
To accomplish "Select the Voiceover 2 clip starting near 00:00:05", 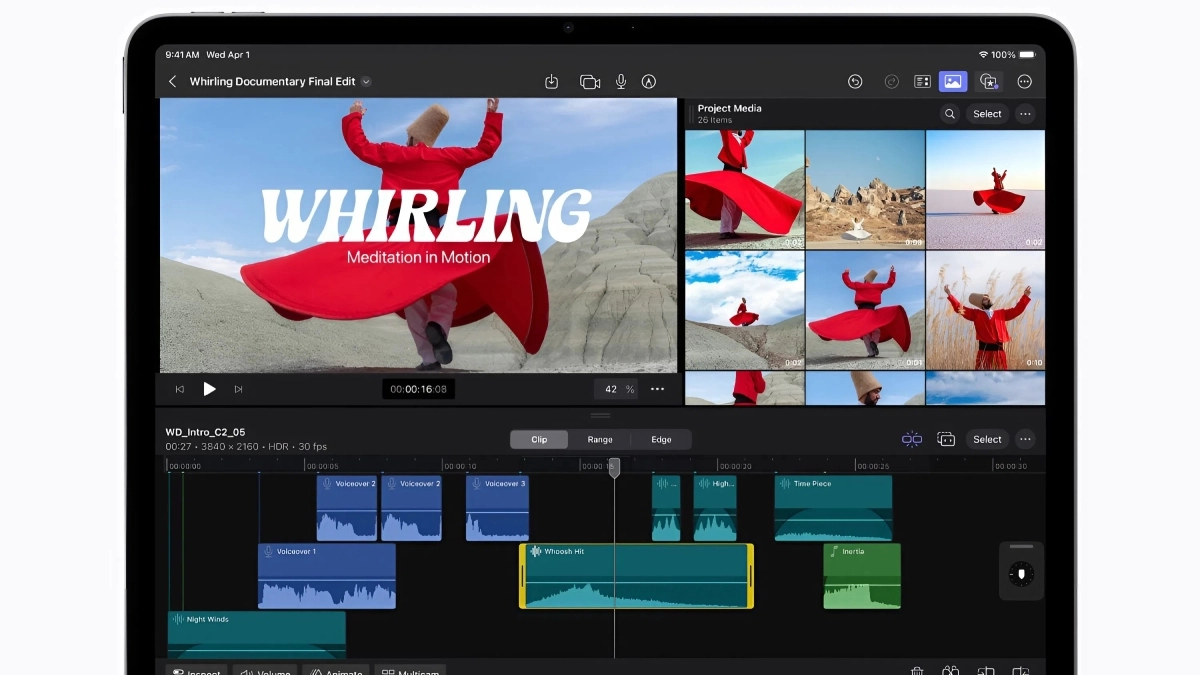I will click(347, 508).
